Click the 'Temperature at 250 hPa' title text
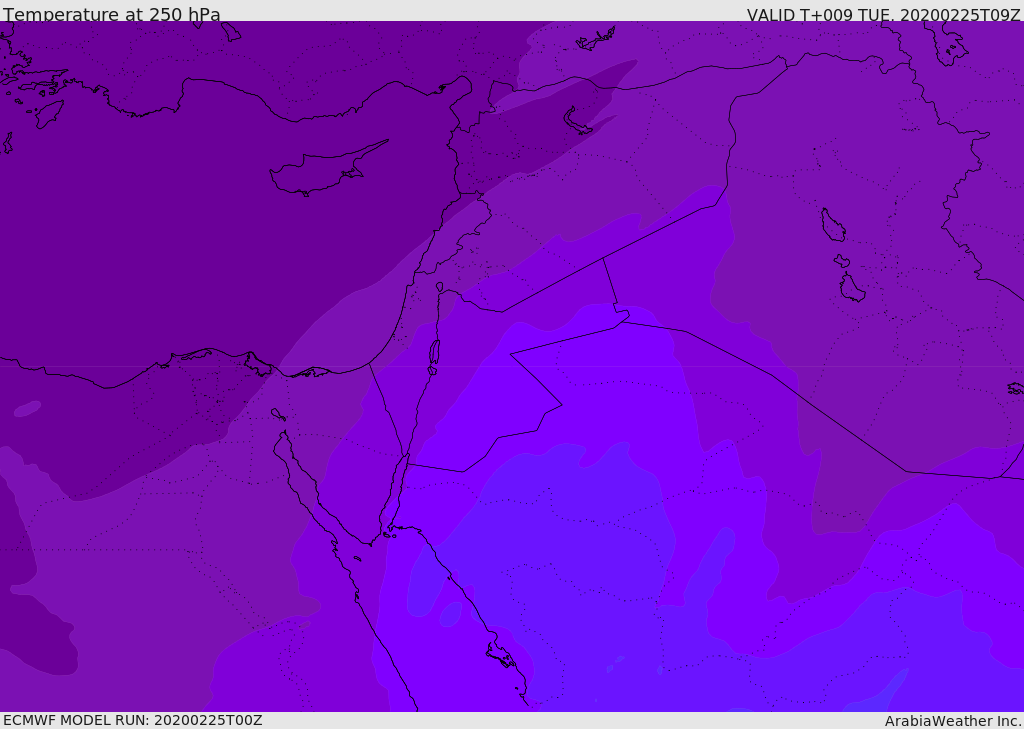 [x=112, y=14]
